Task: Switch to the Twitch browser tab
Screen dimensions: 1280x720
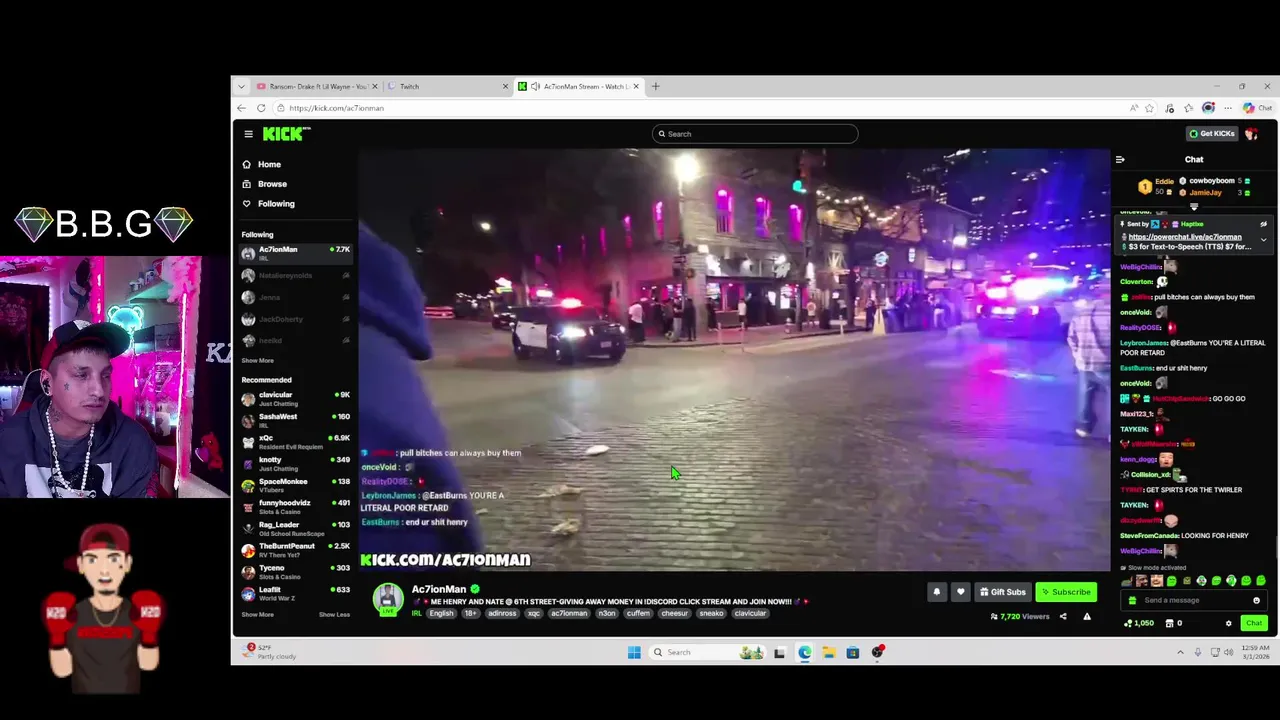Action: 447,86
